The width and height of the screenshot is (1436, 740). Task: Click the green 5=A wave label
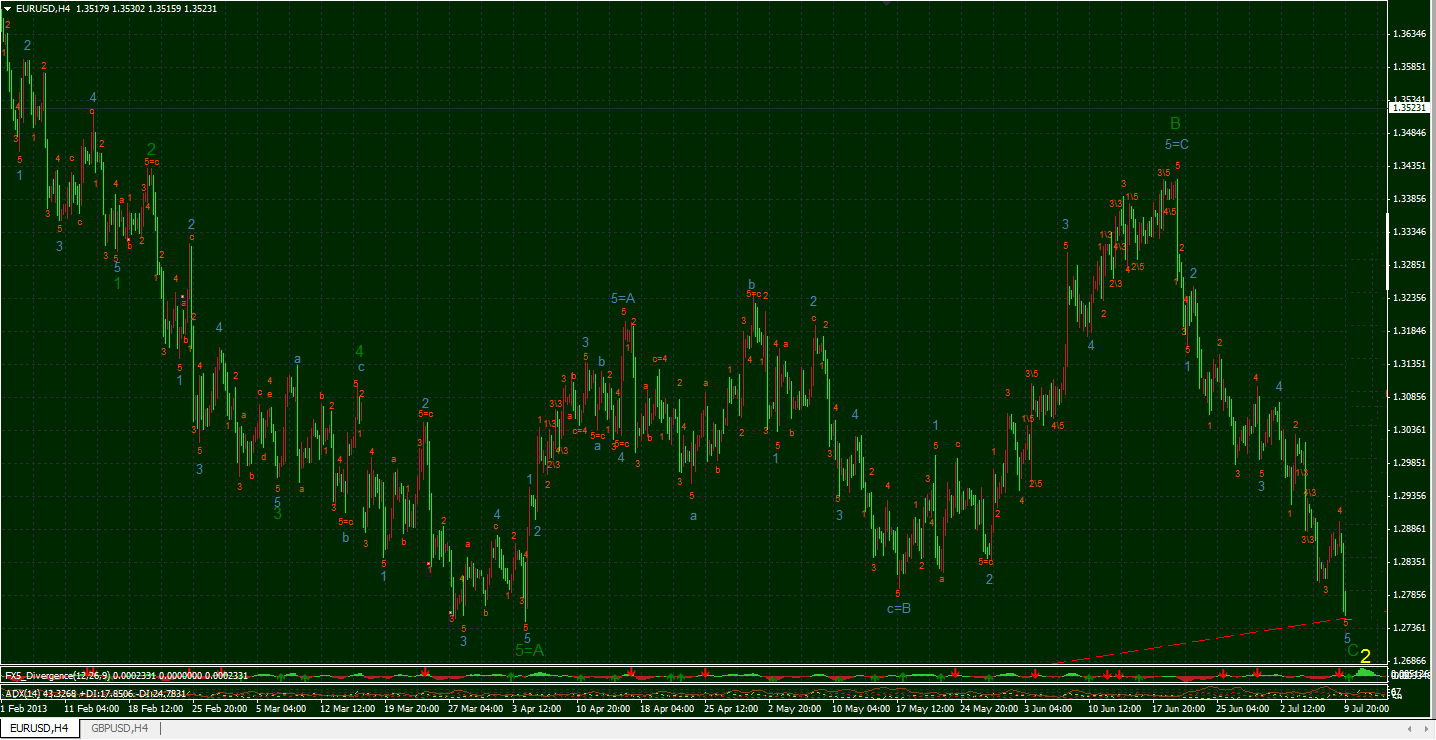tap(529, 650)
